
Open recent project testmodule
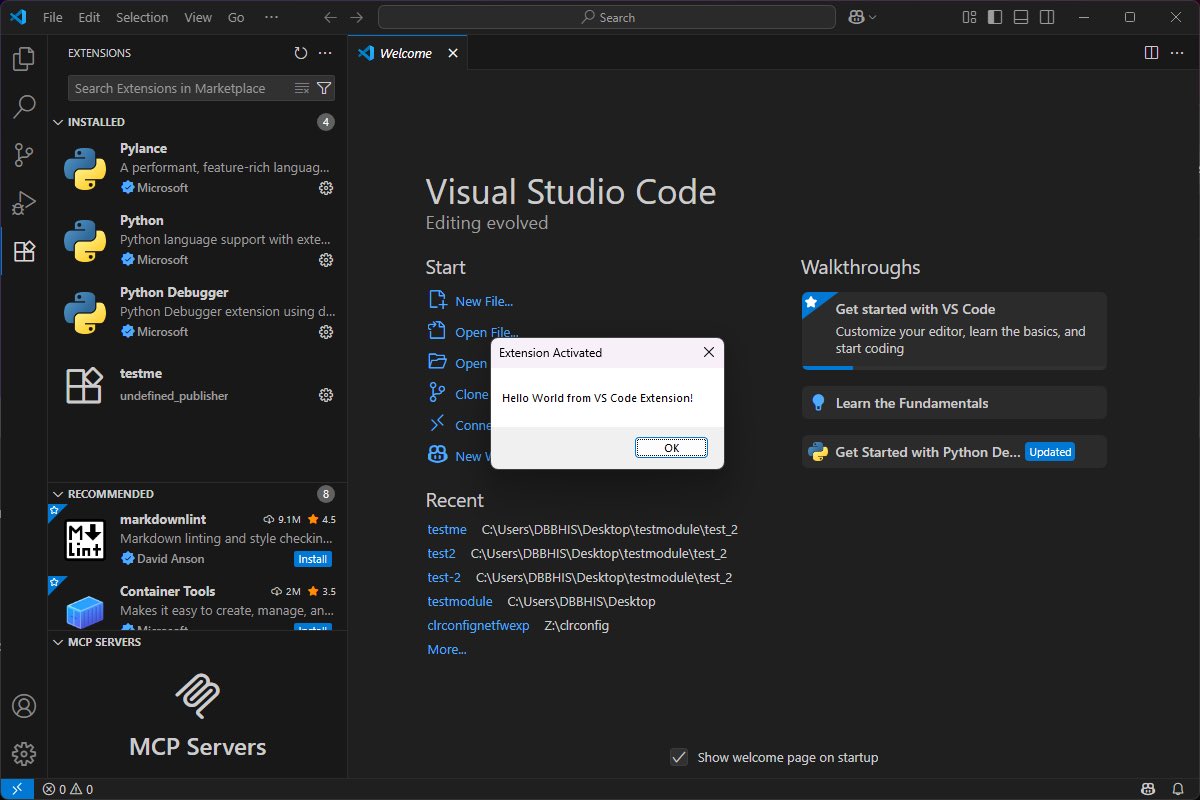click(x=460, y=601)
